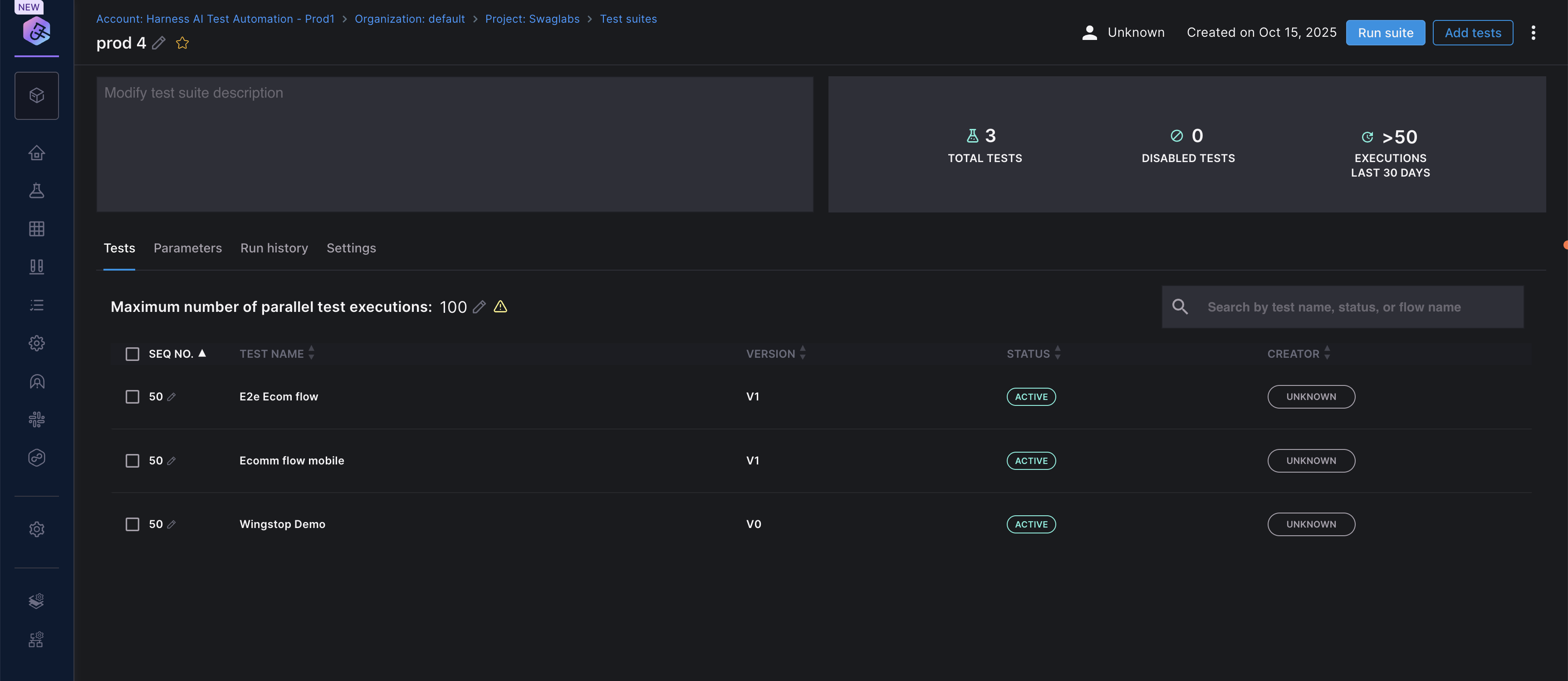Open the layers settings icon near sidebar bottom
This screenshot has height=681, width=1568.
(36, 600)
